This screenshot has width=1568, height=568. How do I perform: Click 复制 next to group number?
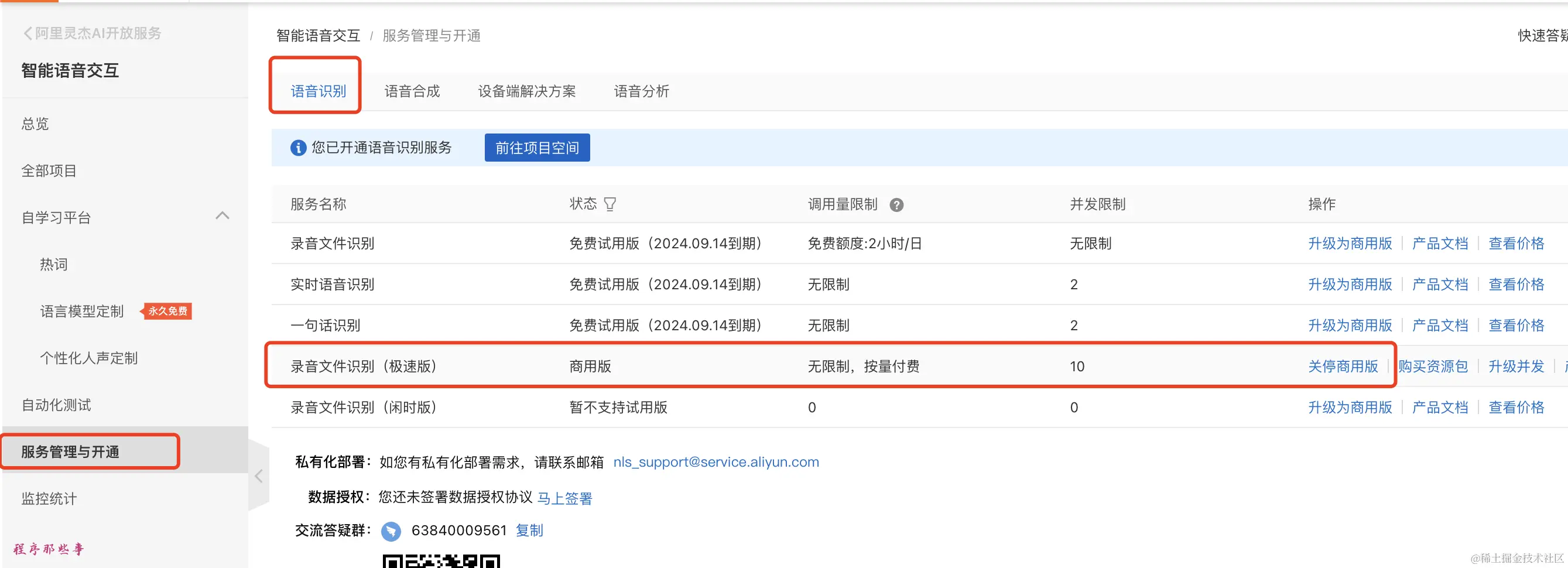point(529,531)
